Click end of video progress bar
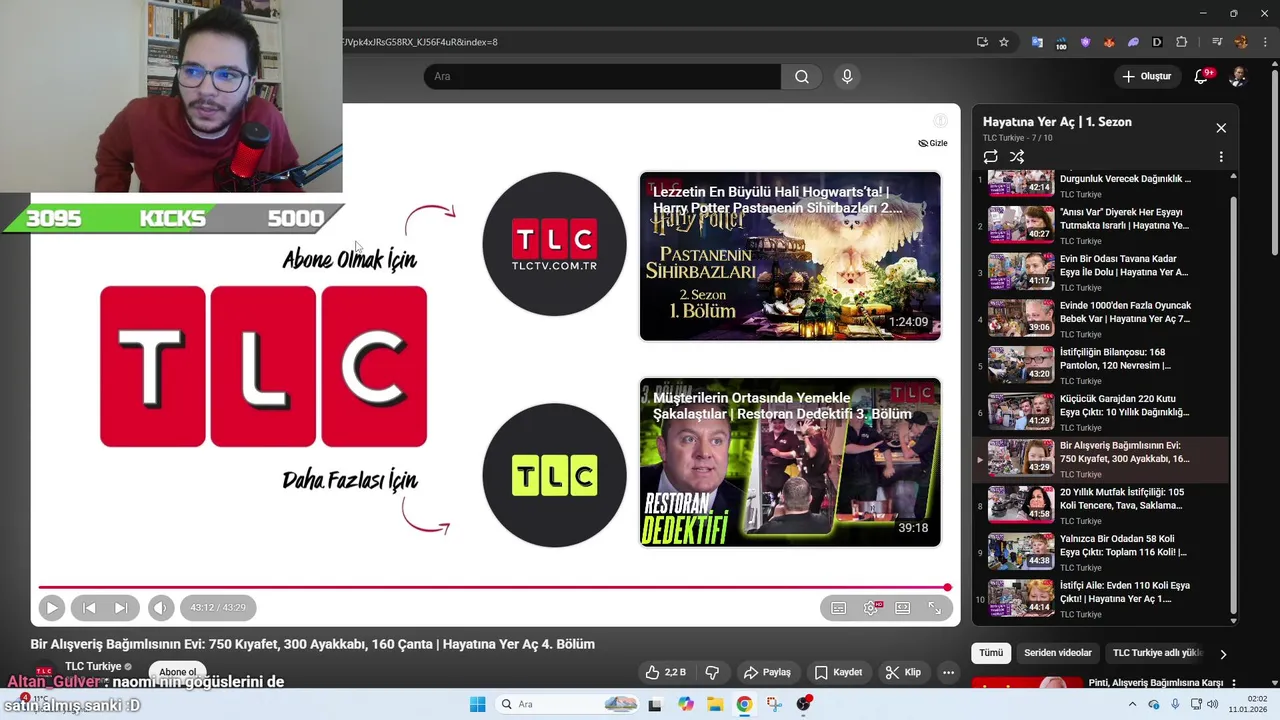Image resolution: width=1280 pixels, height=720 pixels. point(947,587)
